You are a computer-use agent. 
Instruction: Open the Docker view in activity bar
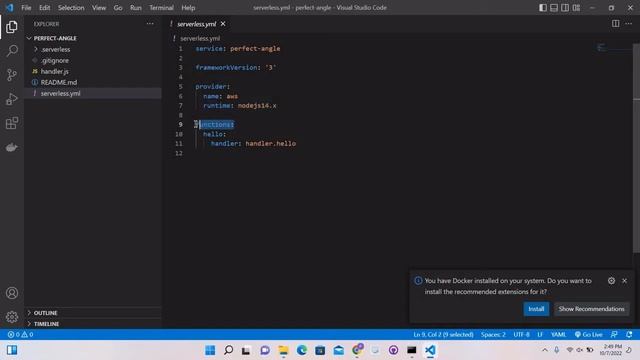(x=12, y=147)
